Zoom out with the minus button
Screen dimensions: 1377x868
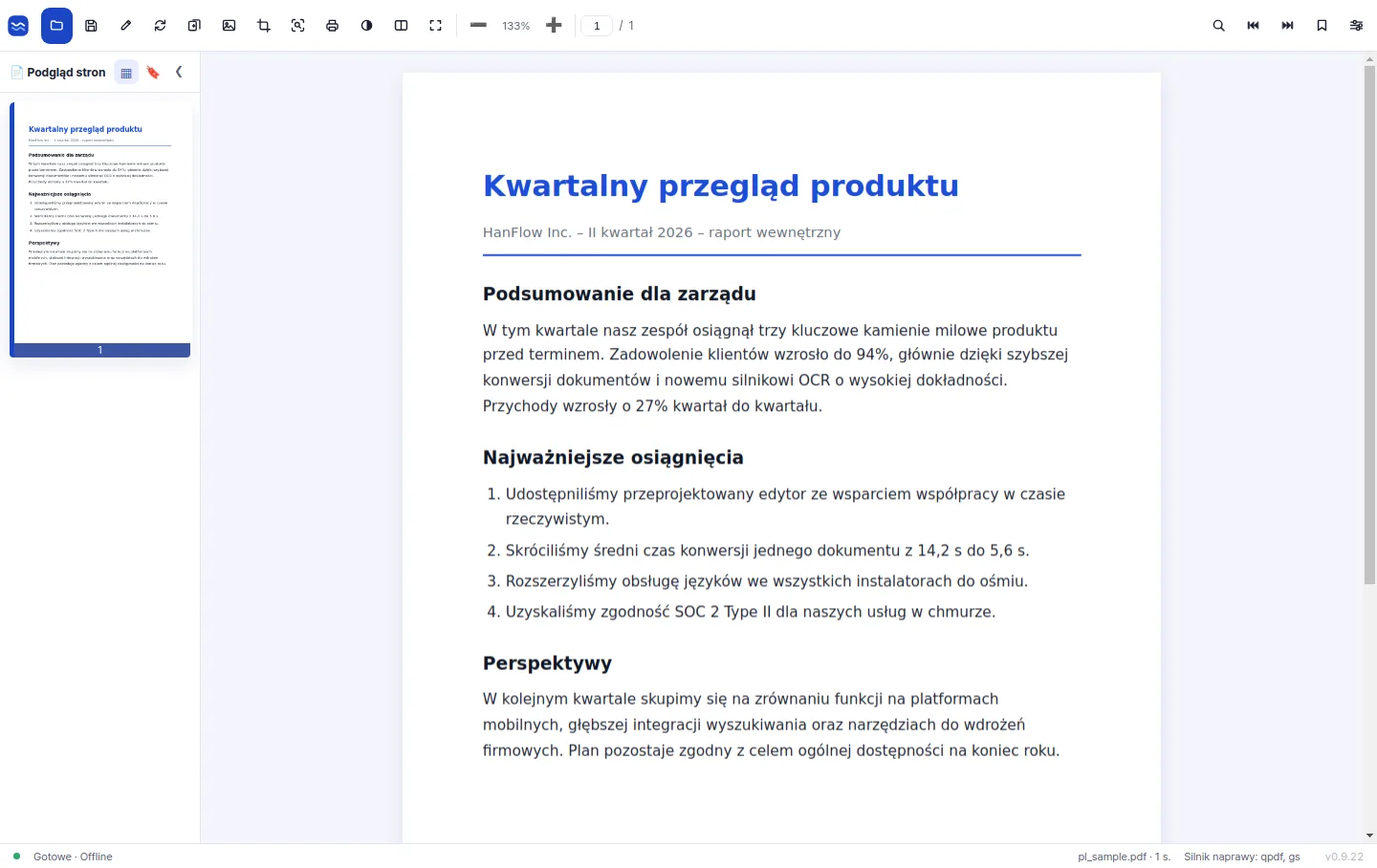[x=478, y=26]
